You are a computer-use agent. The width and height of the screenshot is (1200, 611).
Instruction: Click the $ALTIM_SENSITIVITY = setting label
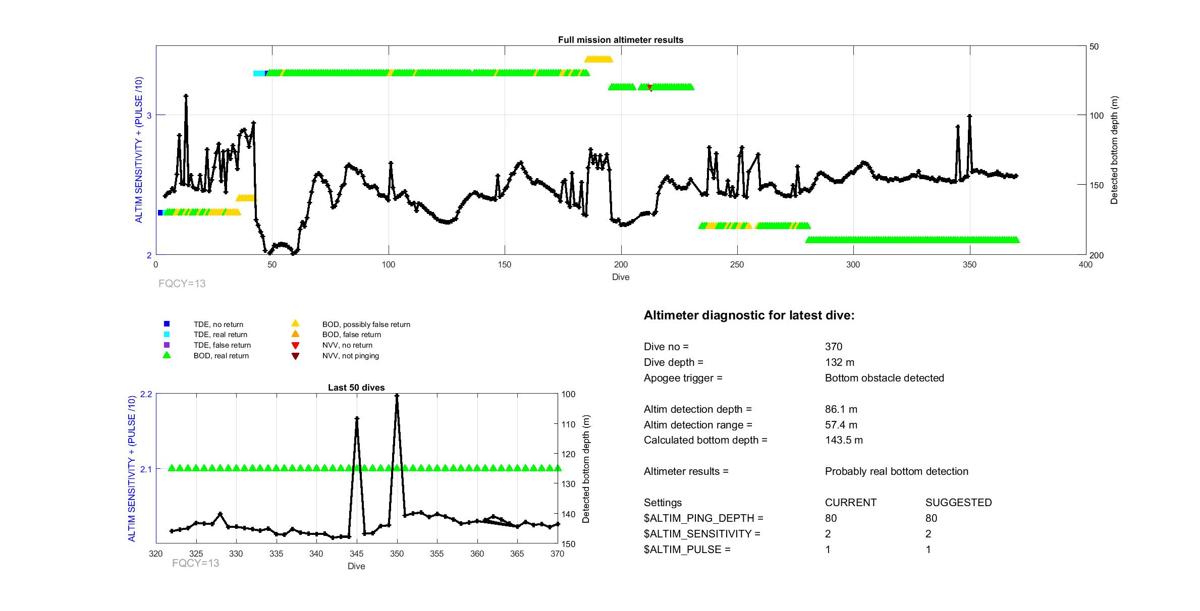pos(703,534)
